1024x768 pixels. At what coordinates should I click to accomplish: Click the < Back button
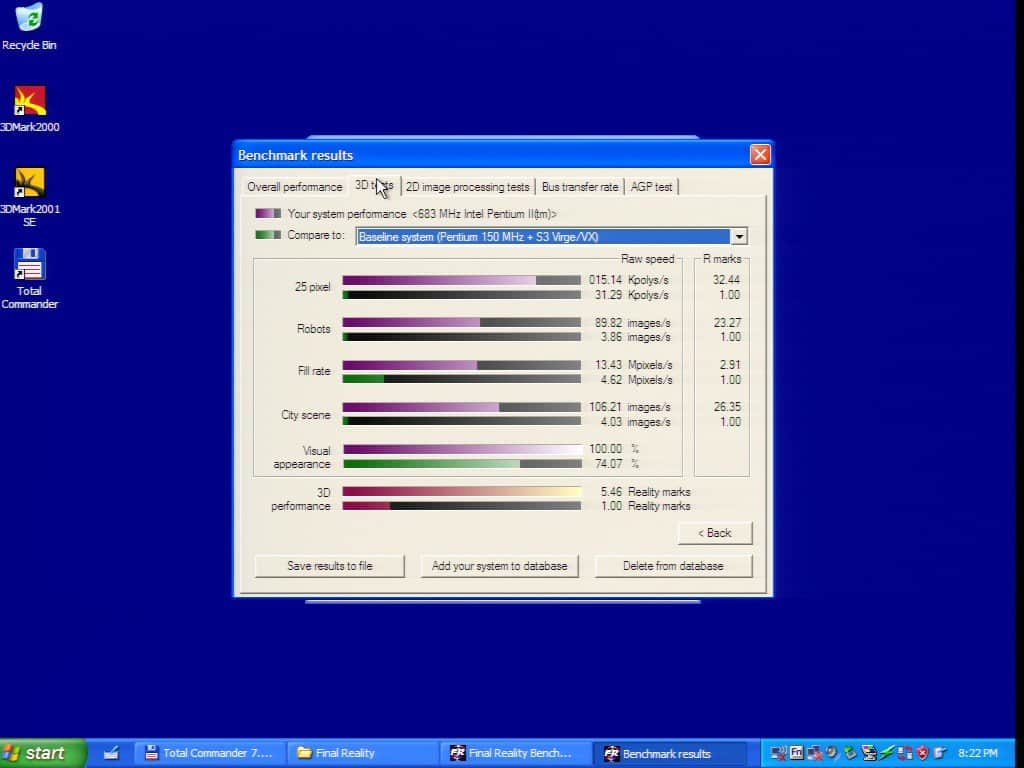coord(715,533)
